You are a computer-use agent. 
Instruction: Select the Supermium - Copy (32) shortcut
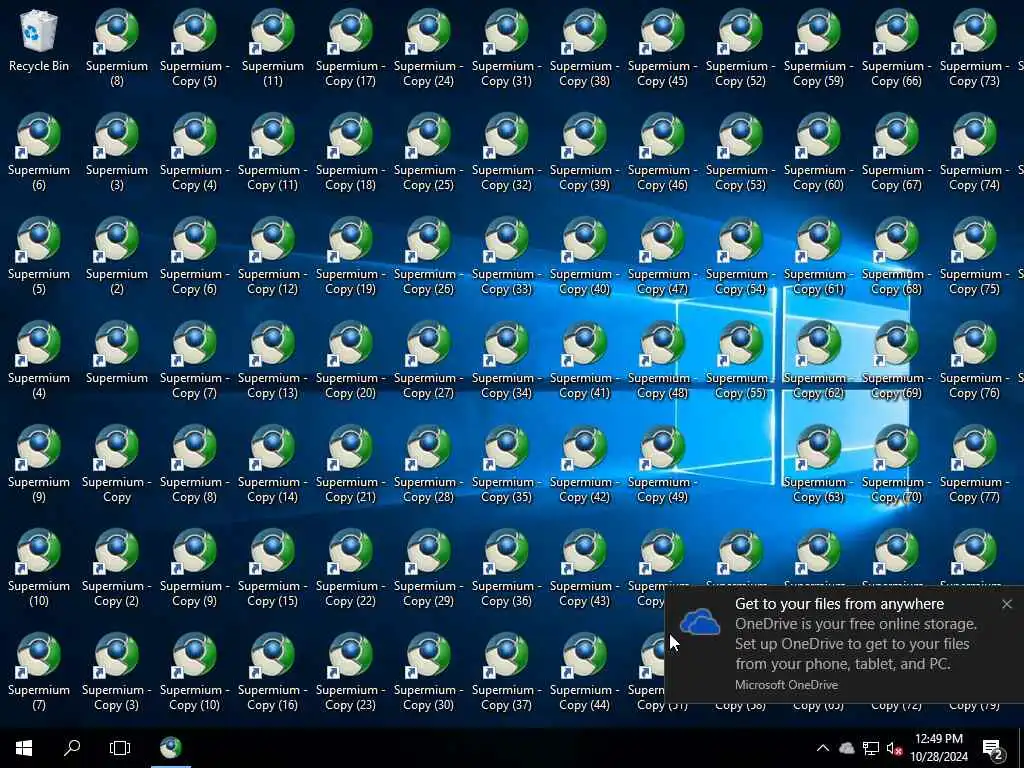[x=506, y=152]
